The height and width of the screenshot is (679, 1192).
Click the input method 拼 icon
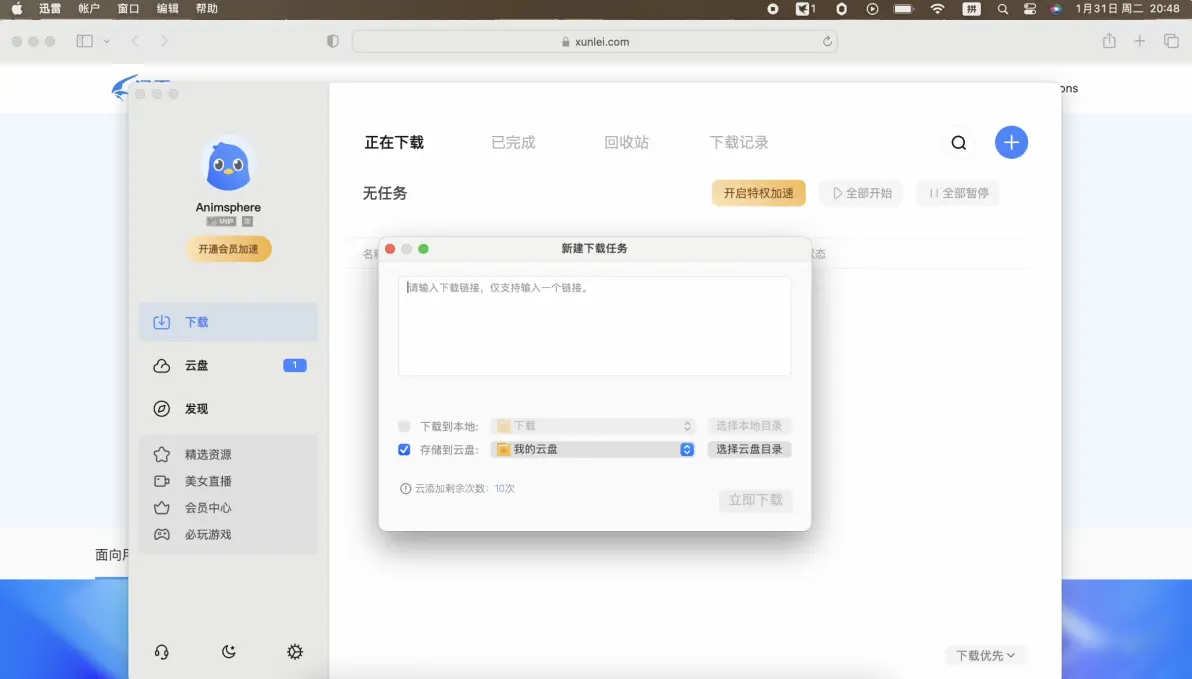click(971, 9)
